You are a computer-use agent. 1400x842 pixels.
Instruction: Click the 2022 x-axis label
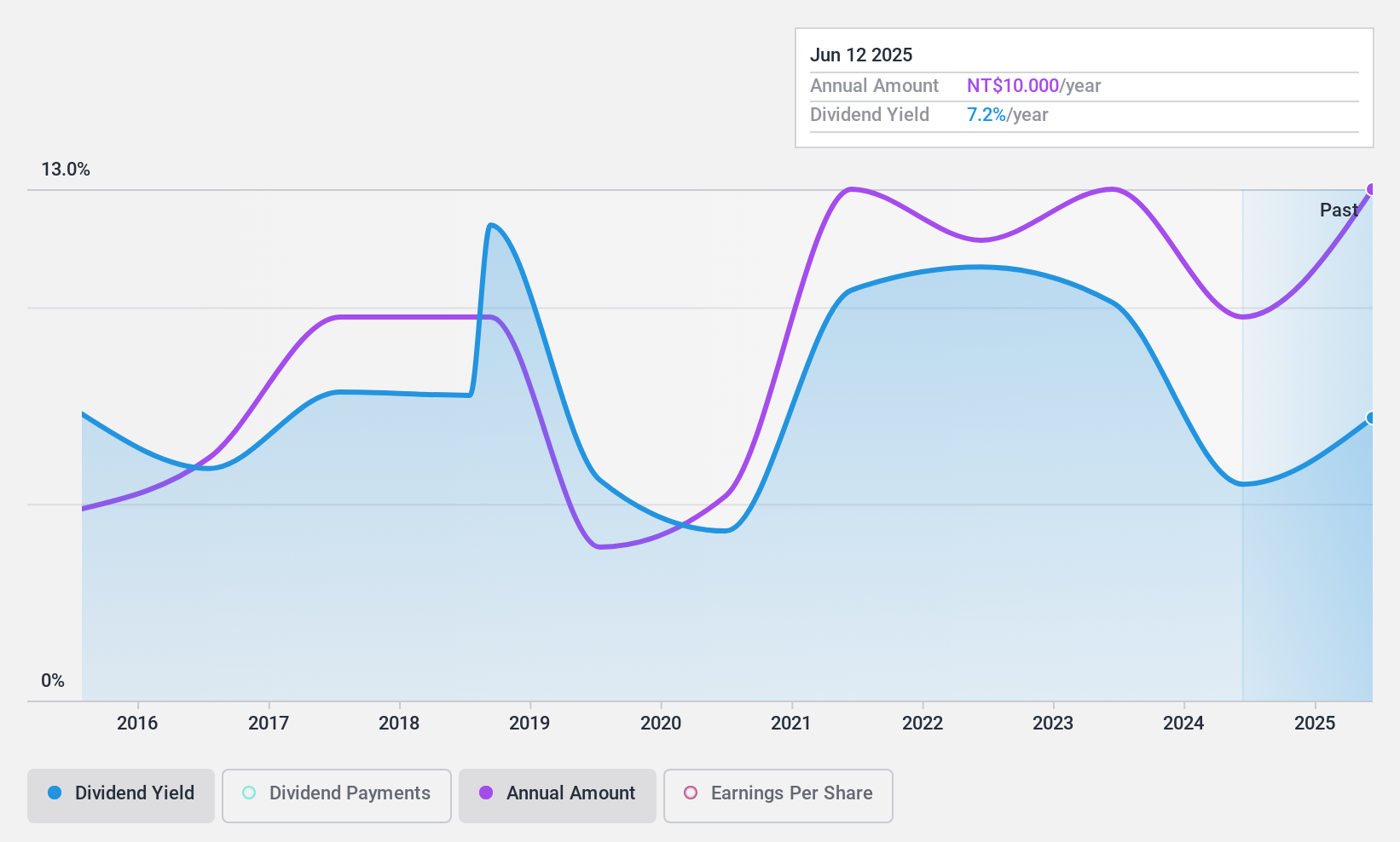pyautogui.click(x=923, y=724)
